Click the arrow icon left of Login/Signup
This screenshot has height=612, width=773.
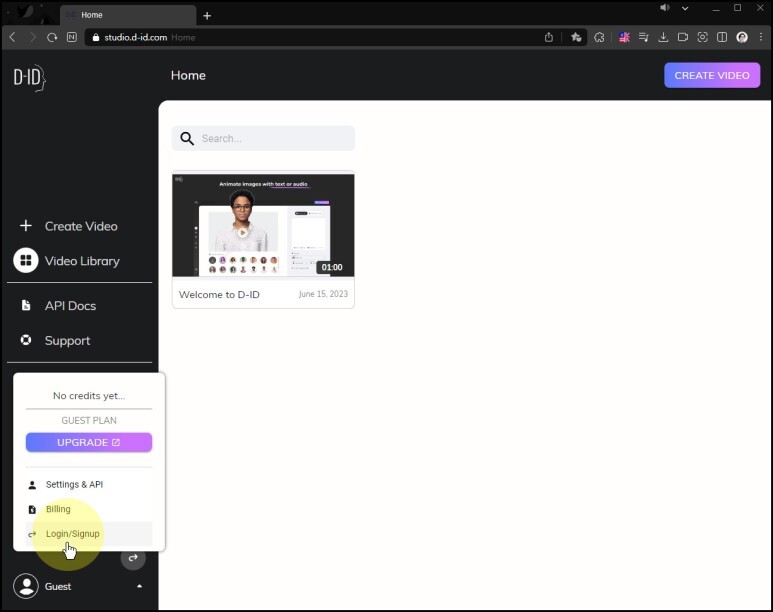pyautogui.click(x=32, y=534)
